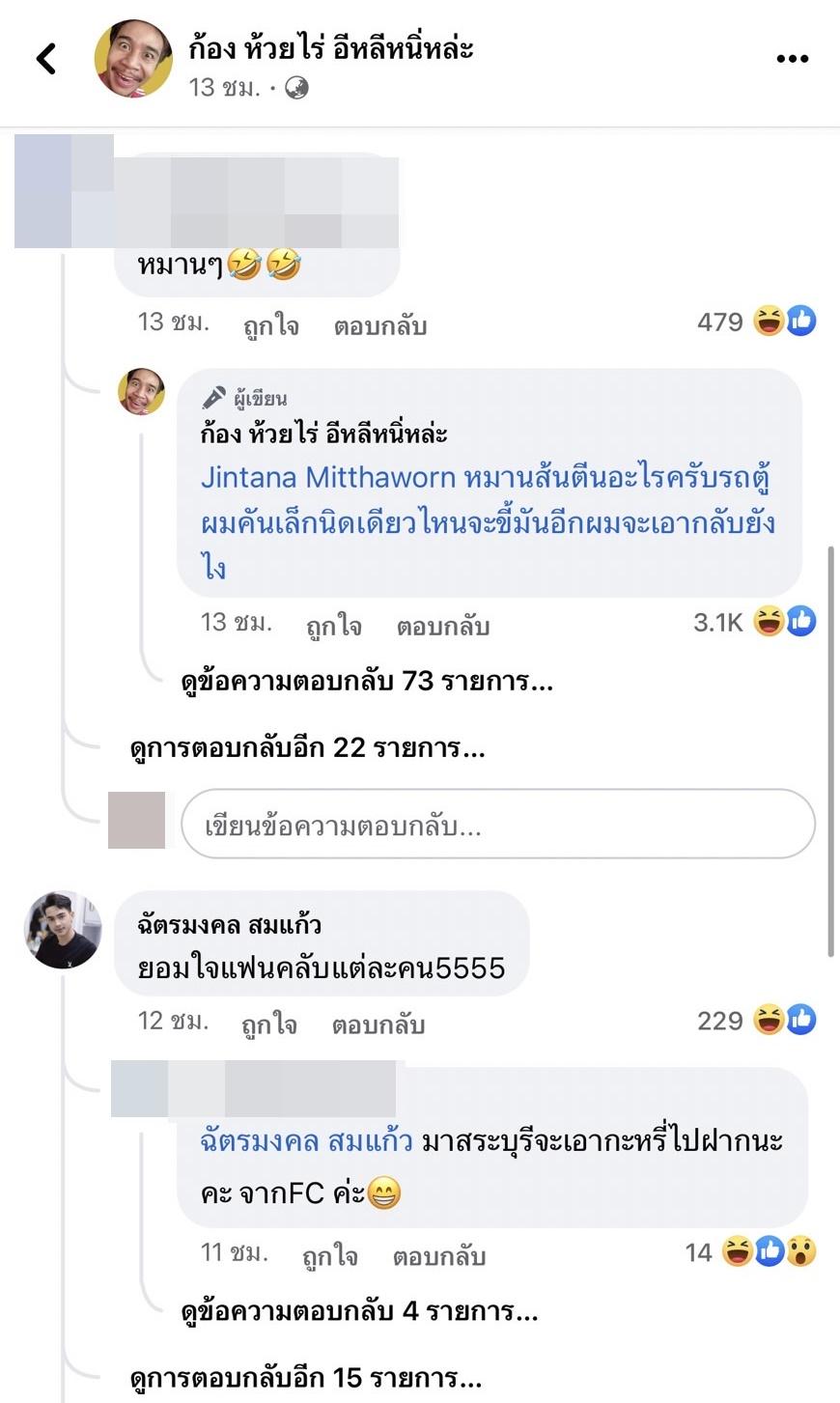Expand the 73 replies (ดูข้อความตอบกลับ 73 รายการ)

[x=367, y=682]
